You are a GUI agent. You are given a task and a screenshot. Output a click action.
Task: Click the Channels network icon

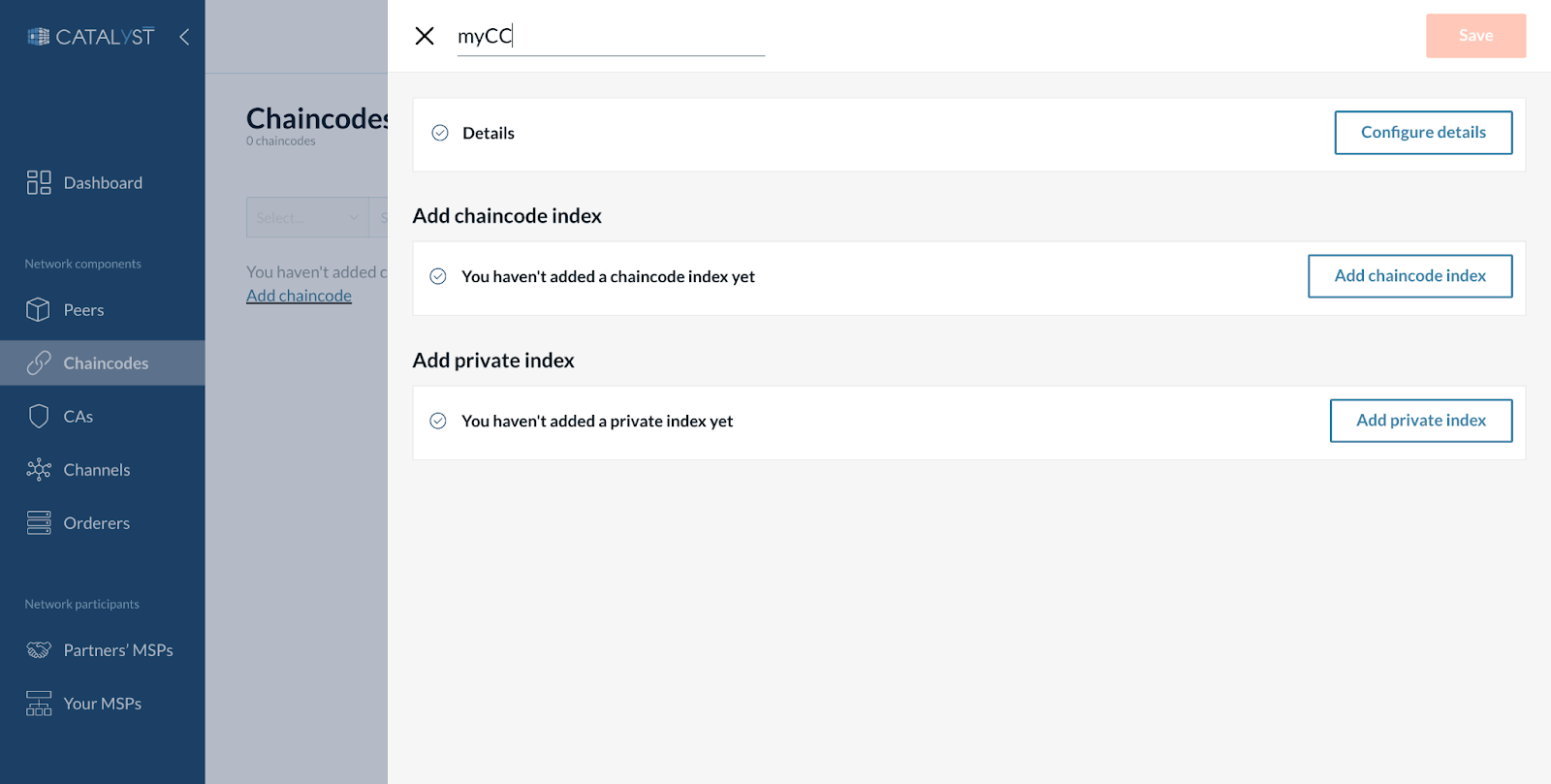39,469
